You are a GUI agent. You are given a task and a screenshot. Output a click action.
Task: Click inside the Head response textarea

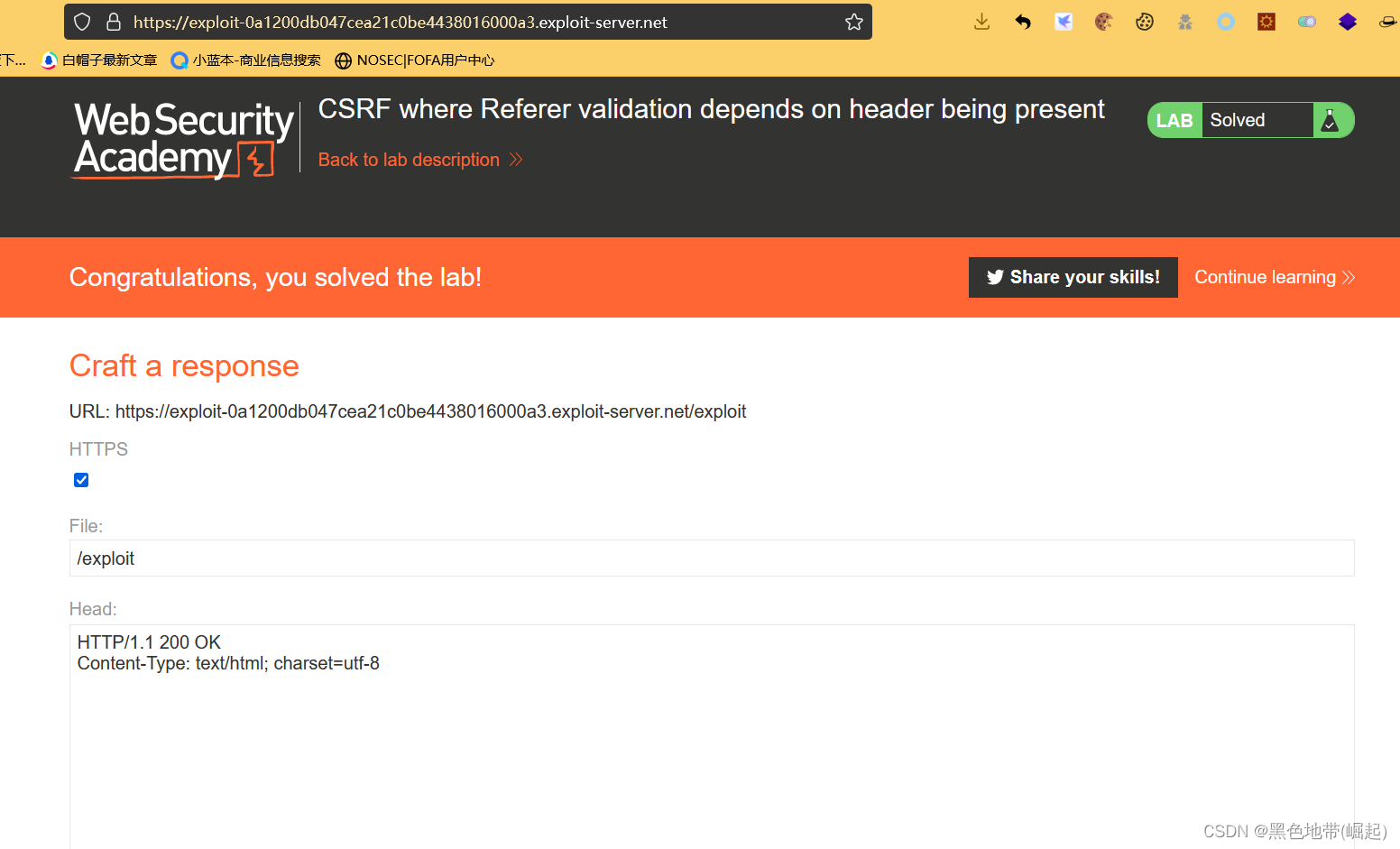[711, 740]
